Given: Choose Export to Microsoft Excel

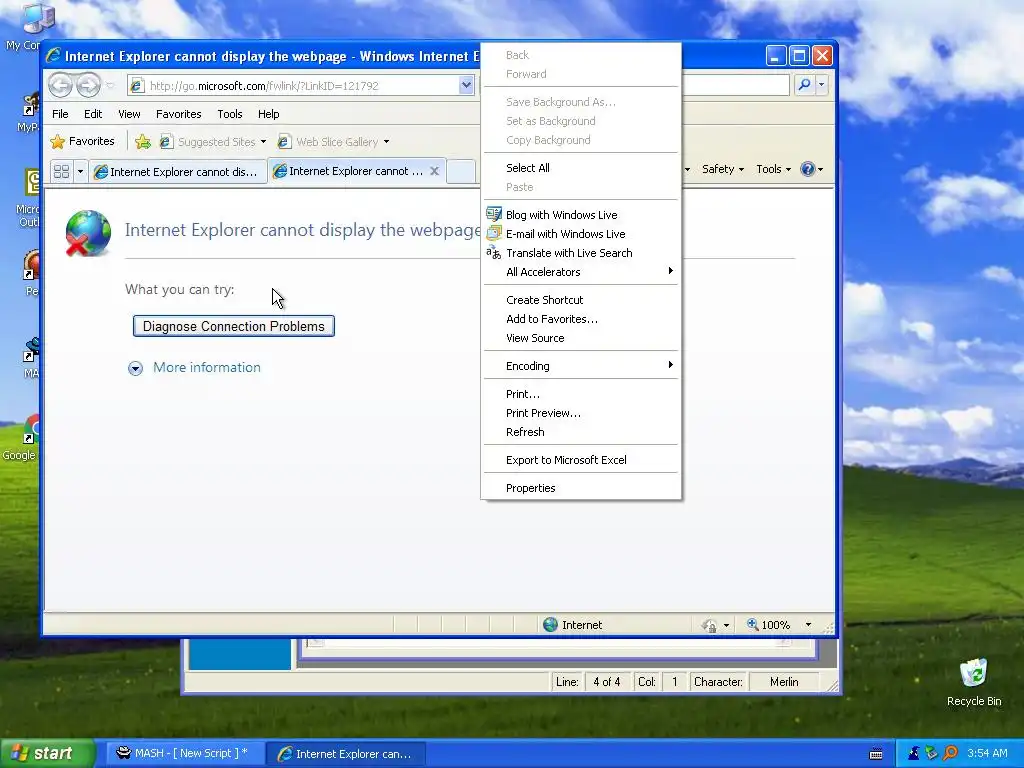Looking at the screenshot, I should click(x=581, y=460).
